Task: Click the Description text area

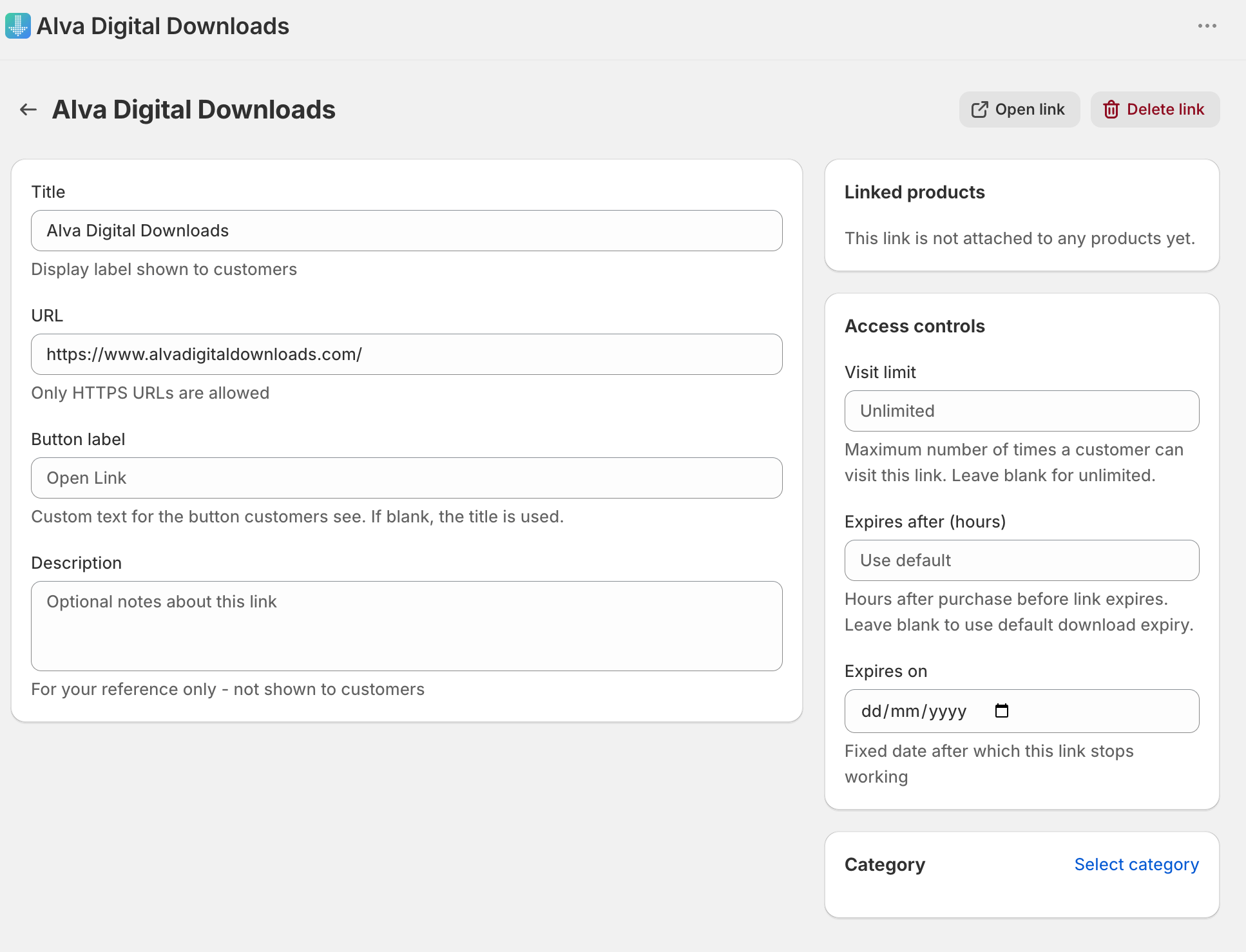Action: pos(407,626)
